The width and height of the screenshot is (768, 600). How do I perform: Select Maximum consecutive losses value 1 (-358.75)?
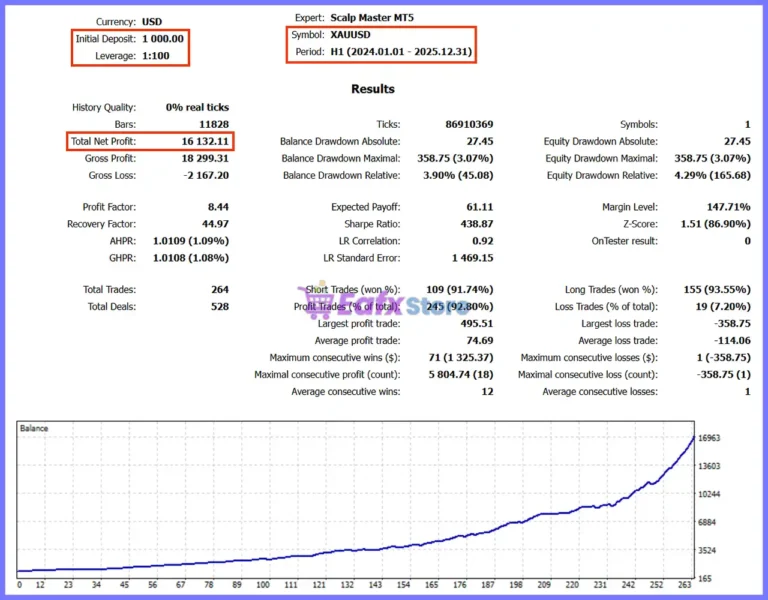pyautogui.click(x=724, y=358)
